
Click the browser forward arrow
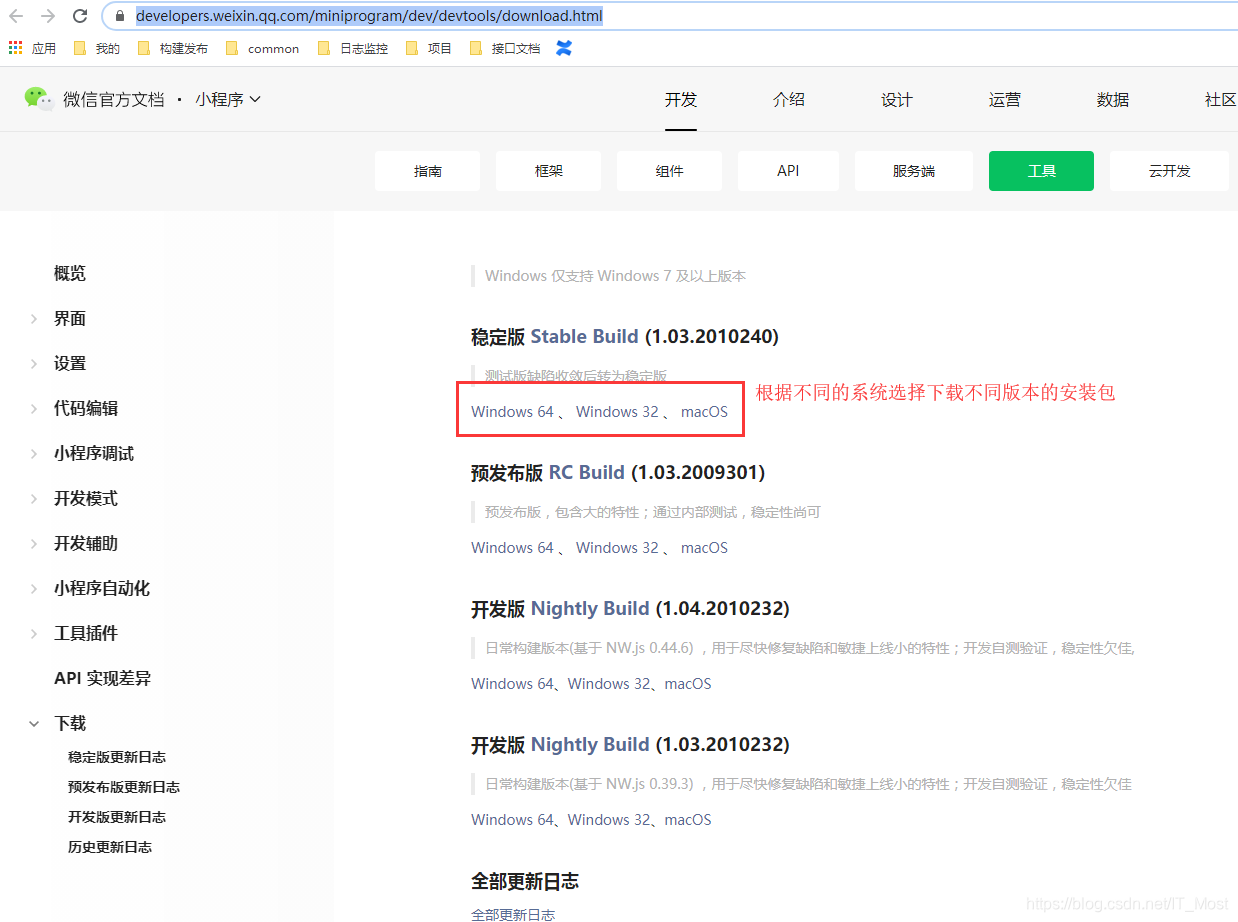point(48,16)
